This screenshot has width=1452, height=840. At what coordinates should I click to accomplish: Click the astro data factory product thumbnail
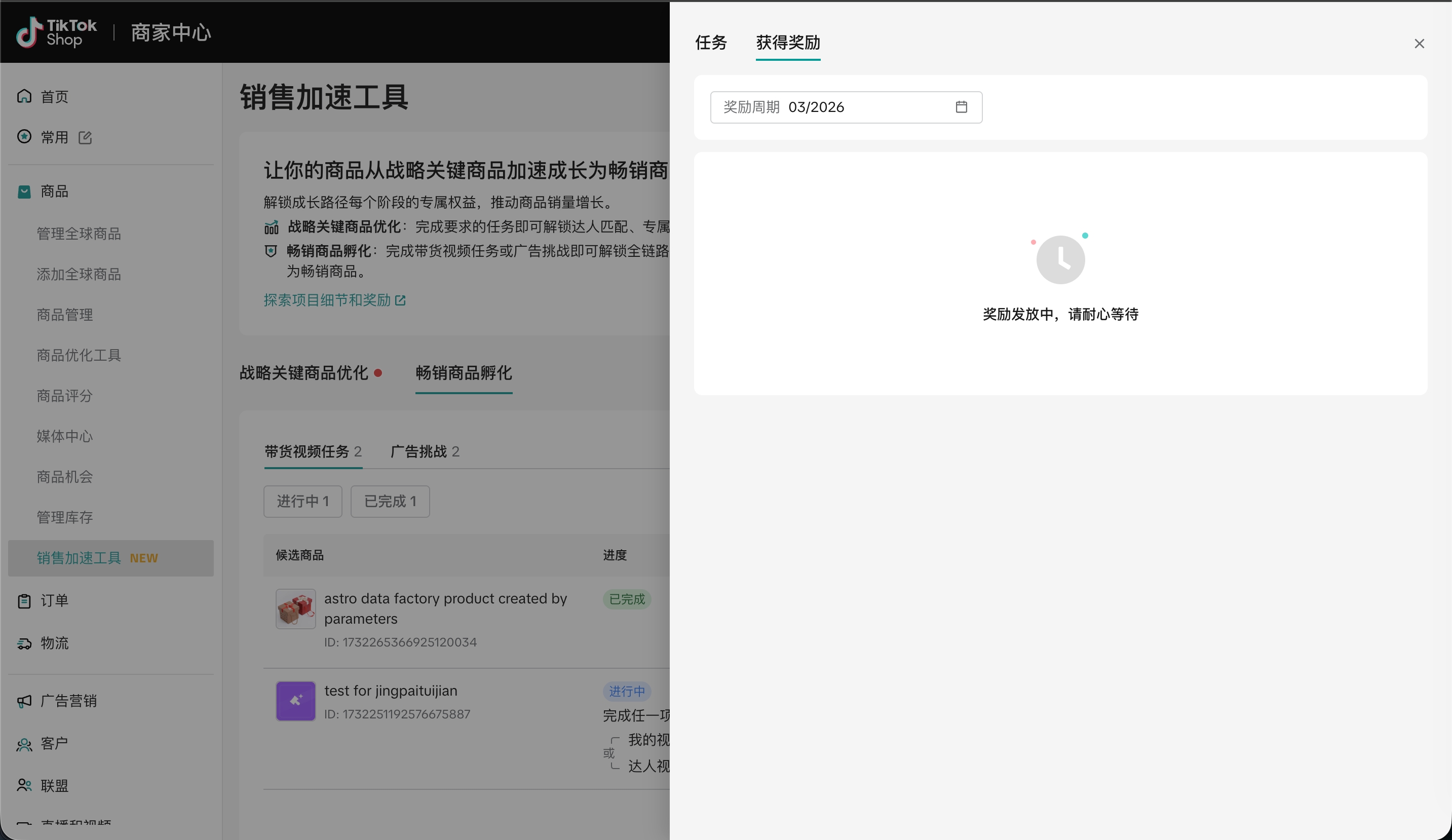coord(295,608)
